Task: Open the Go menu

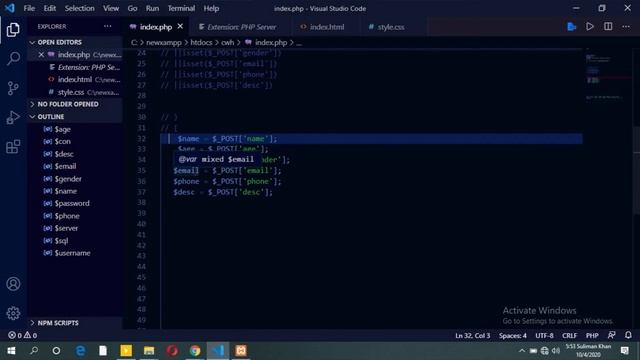Action: click(132, 8)
